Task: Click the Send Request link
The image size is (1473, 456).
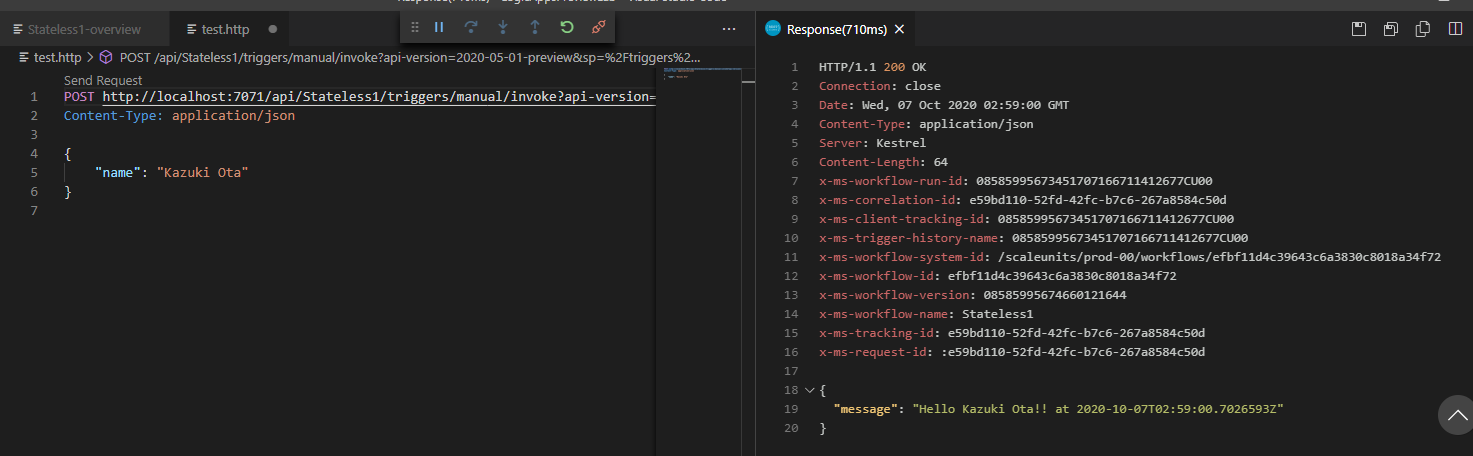Action: click(x=103, y=80)
